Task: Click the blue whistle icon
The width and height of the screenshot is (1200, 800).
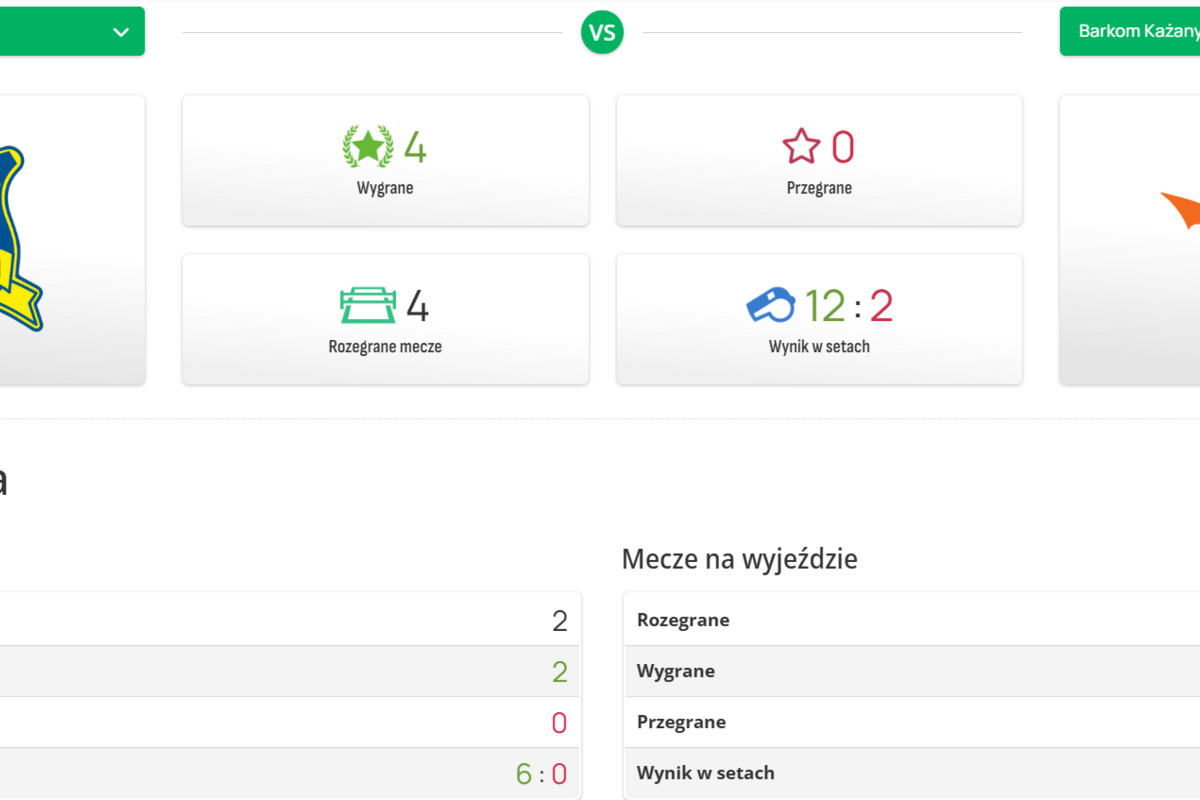Action: [770, 304]
